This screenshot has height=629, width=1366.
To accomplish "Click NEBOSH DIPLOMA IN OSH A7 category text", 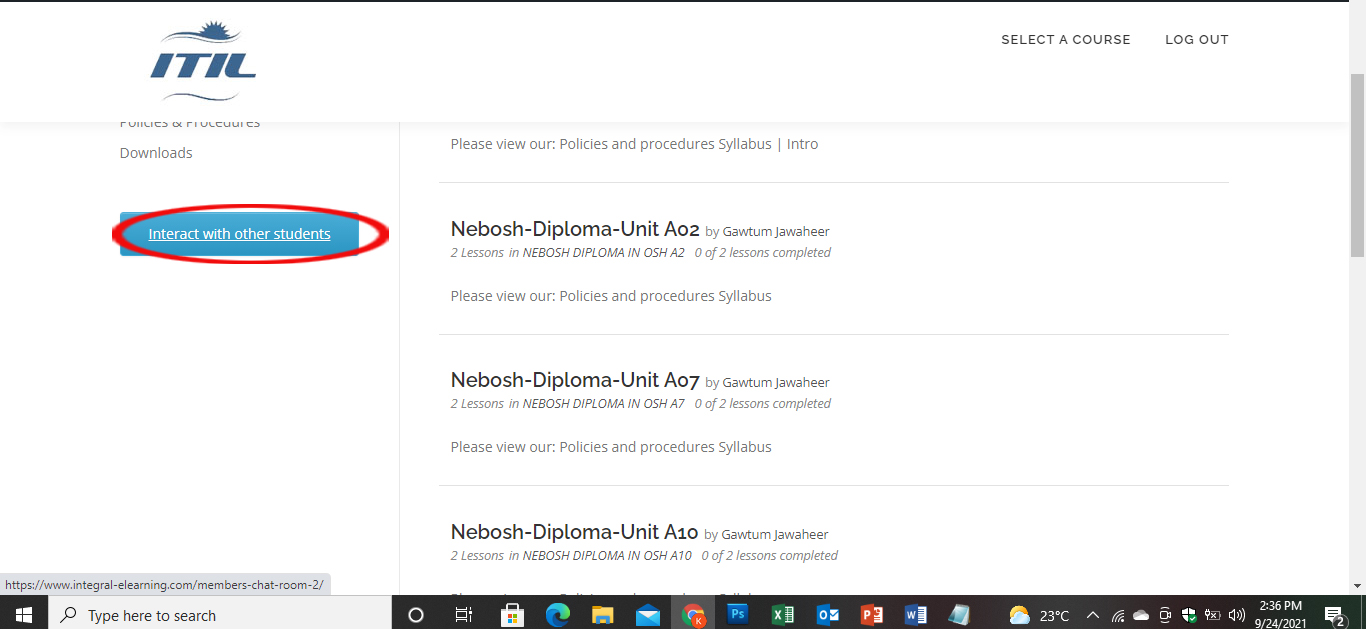I will [603, 404].
